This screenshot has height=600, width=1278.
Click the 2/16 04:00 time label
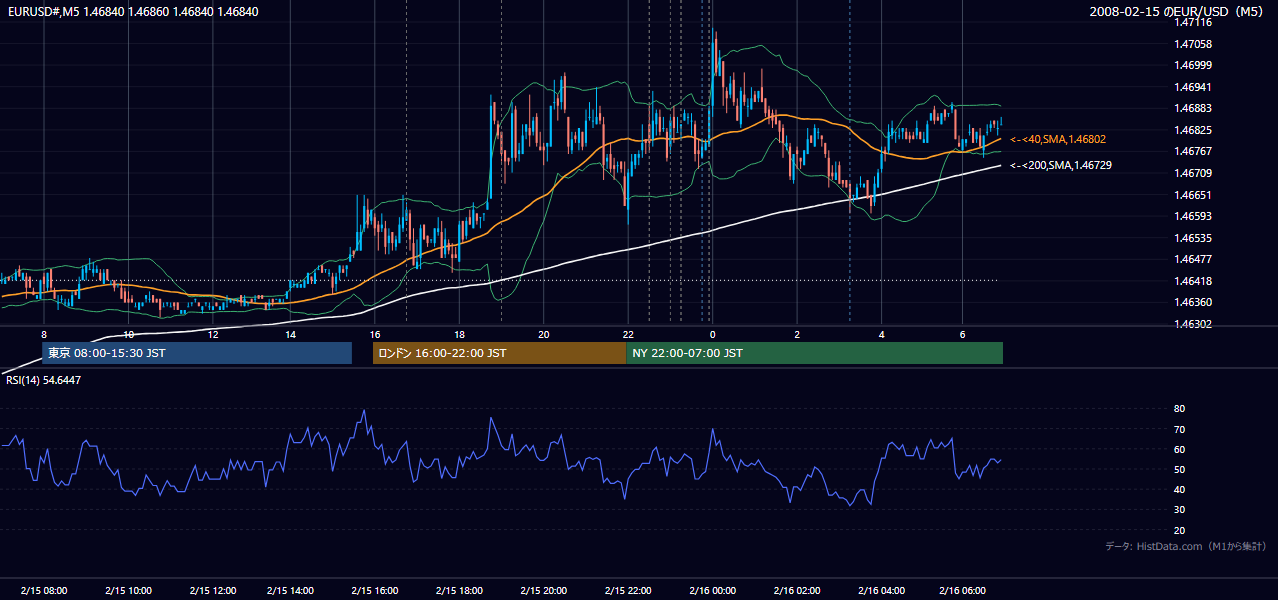point(881,591)
